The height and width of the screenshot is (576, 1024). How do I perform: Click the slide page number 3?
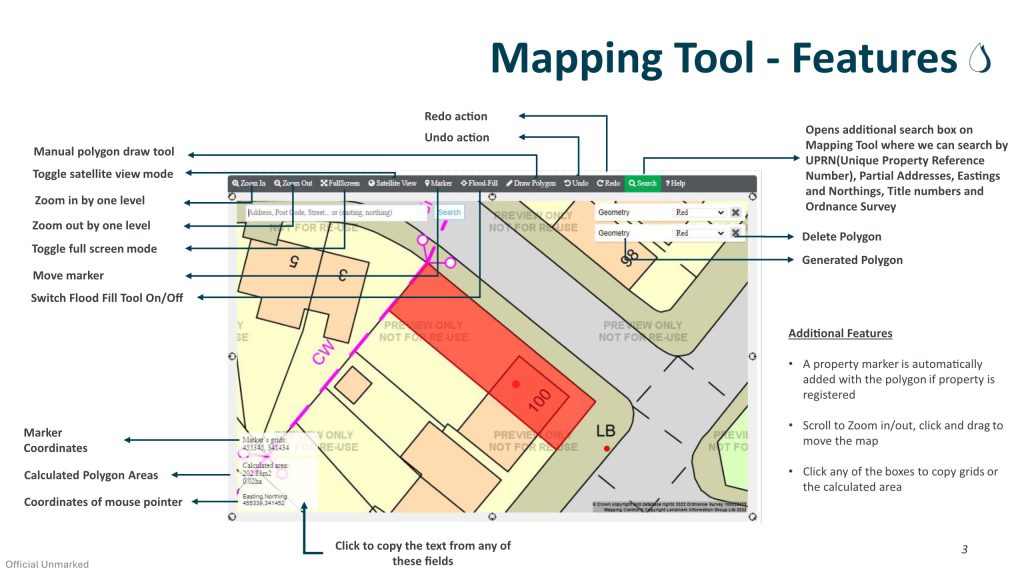pos(965,549)
